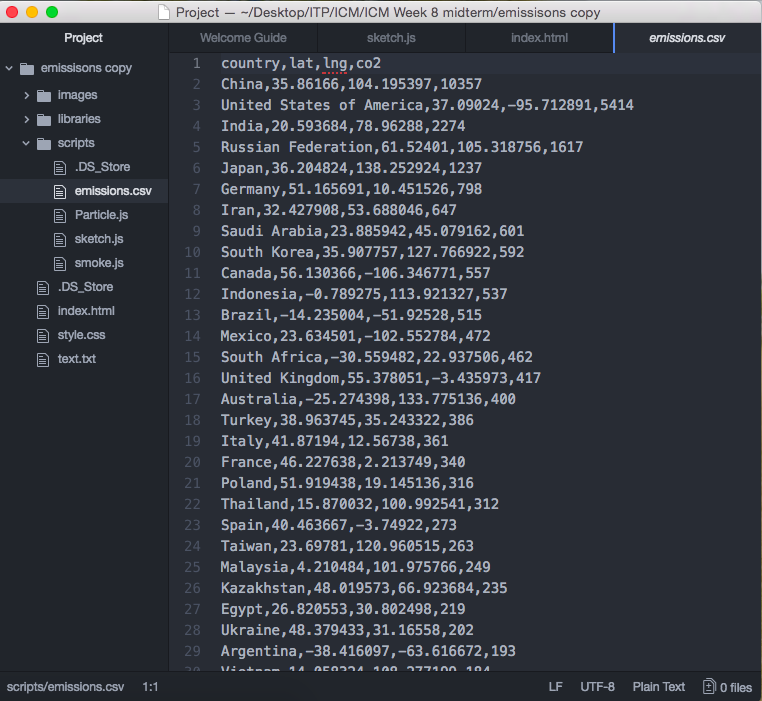This screenshot has height=701, width=762.
Task: Expand the libraries folder chevron
Action: (x=27, y=119)
